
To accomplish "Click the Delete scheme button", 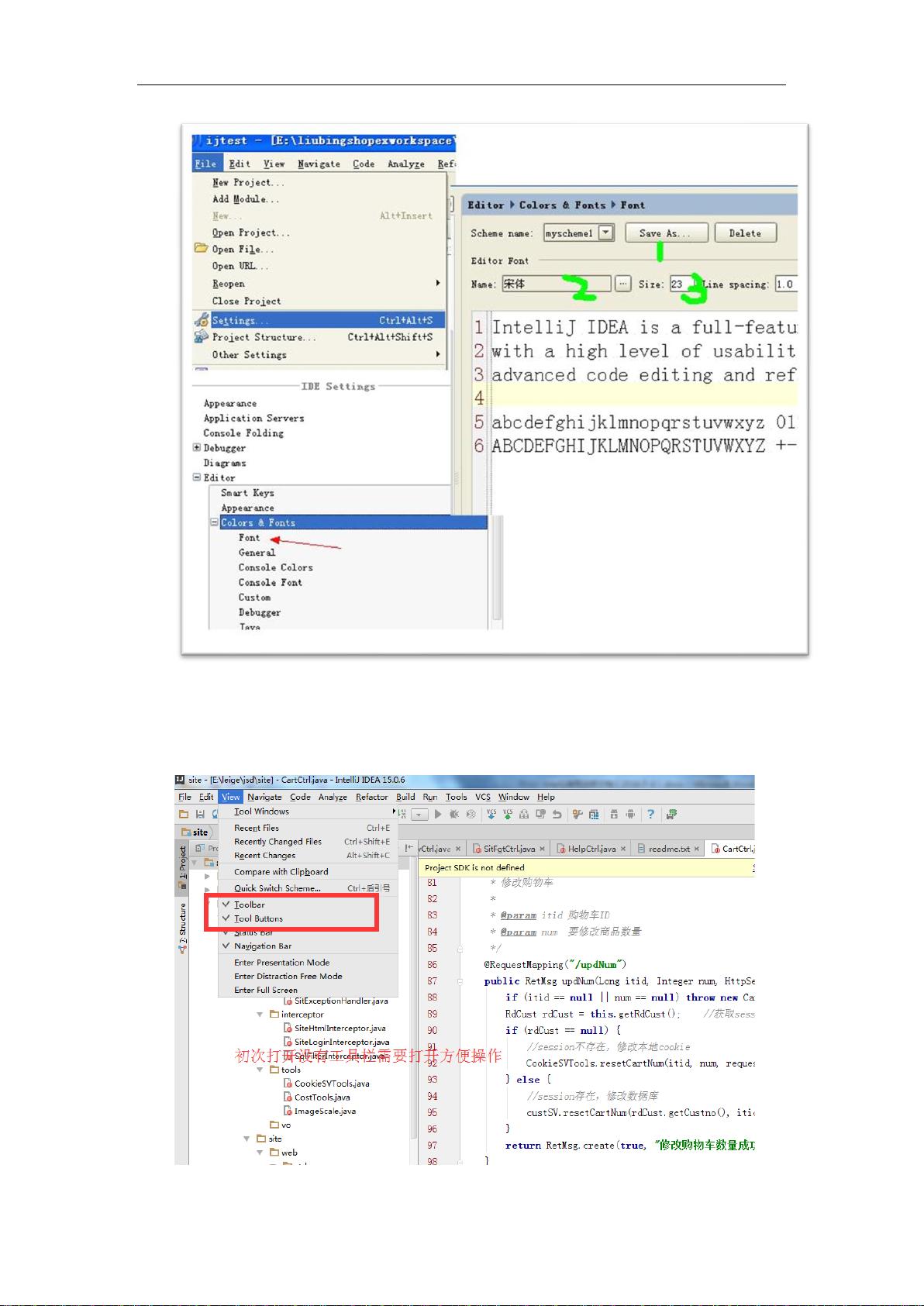I will click(744, 233).
